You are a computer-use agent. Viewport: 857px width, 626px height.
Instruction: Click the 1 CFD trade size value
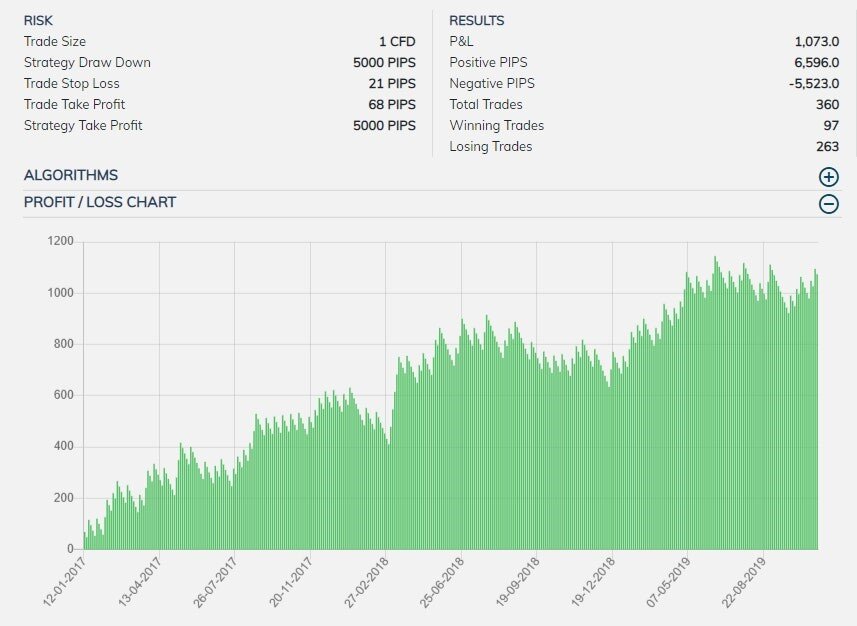[x=397, y=42]
